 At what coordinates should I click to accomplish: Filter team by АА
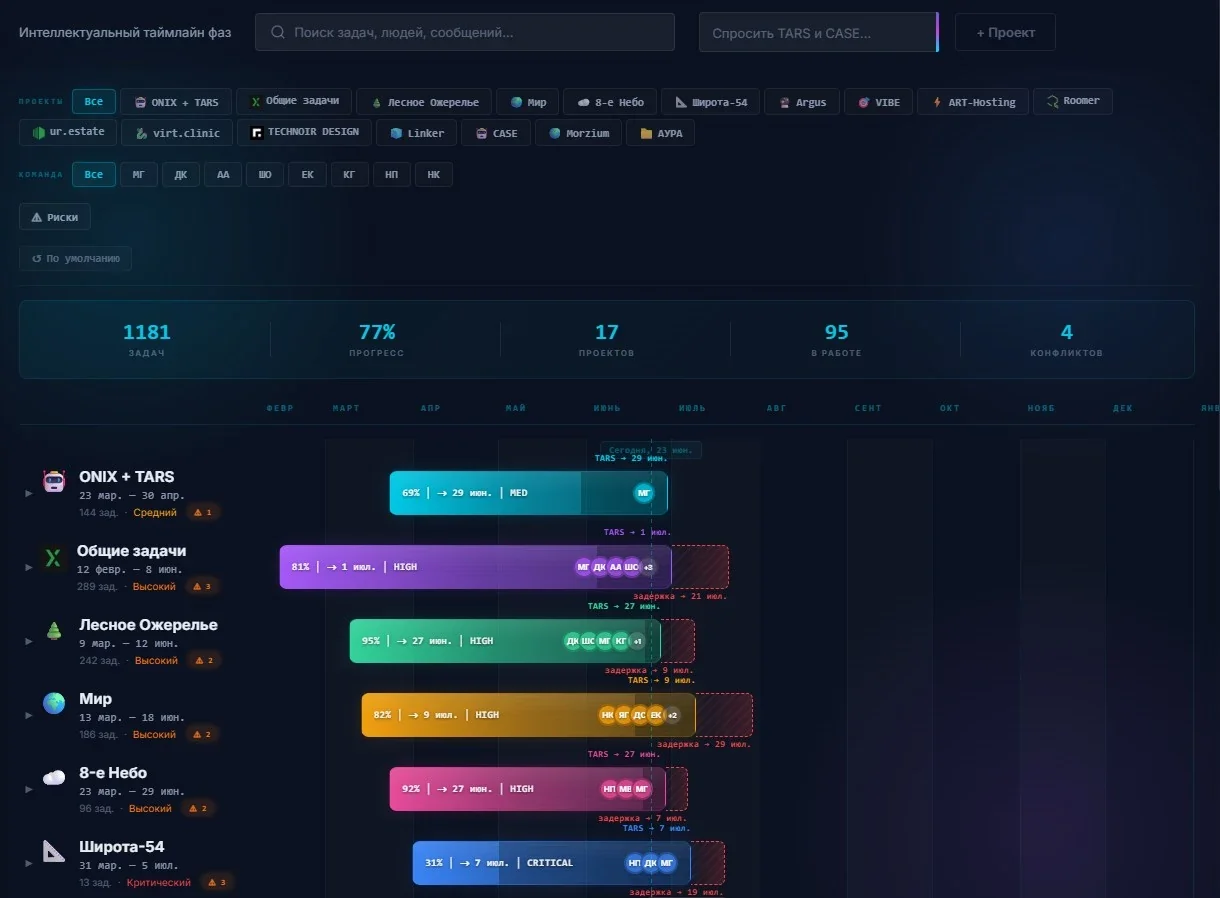(x=223, y=175)
